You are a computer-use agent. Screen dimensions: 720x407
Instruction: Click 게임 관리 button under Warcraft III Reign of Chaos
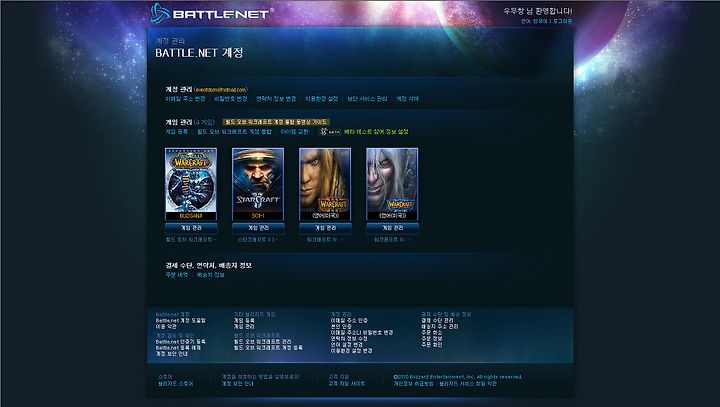coord(325,228)
